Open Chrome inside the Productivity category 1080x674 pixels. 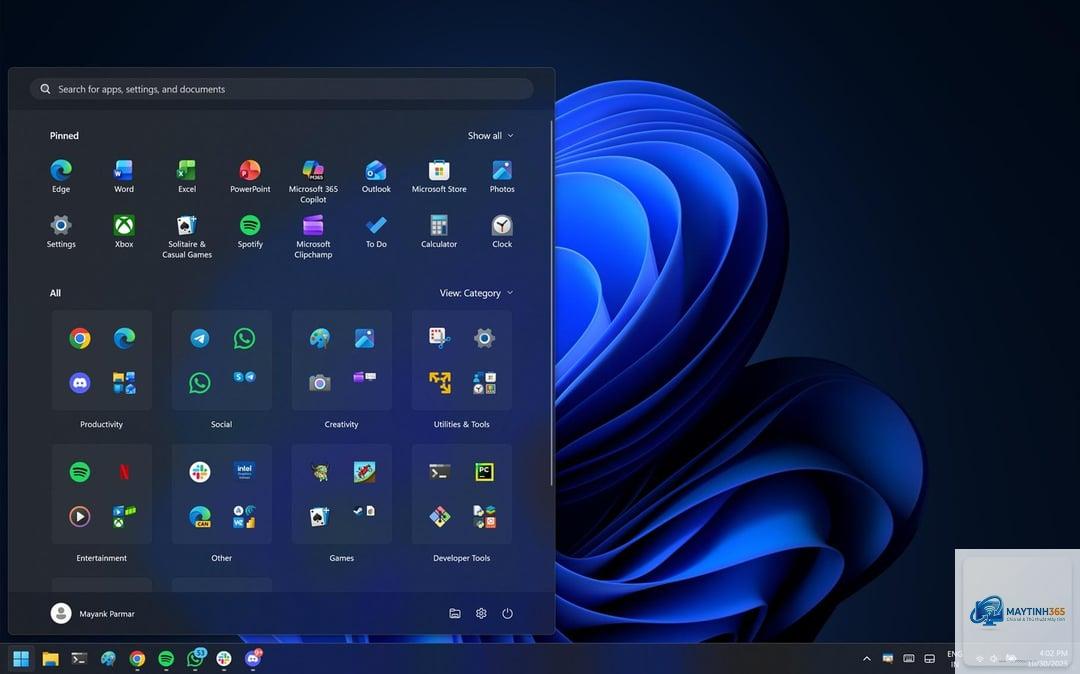click(80, 338)
